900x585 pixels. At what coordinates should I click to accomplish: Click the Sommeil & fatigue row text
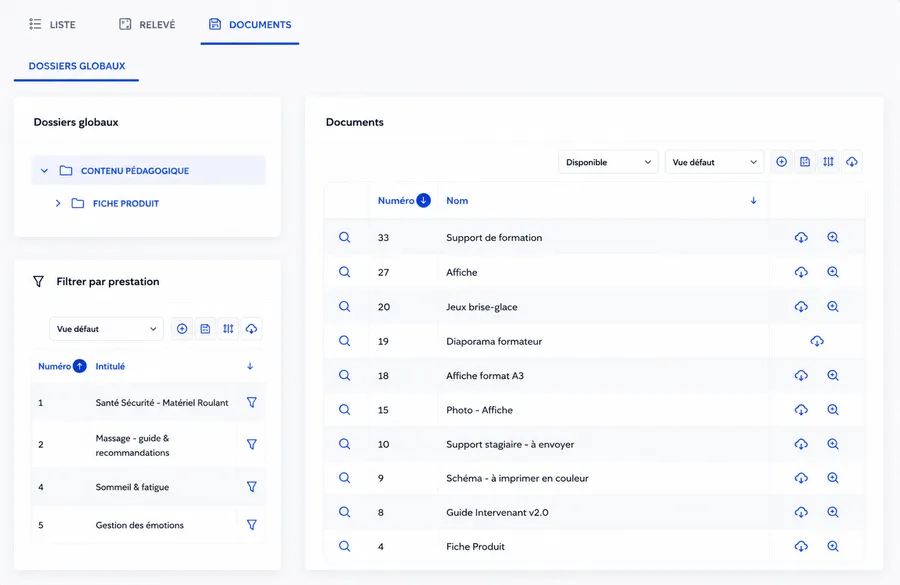click(132, 487)
